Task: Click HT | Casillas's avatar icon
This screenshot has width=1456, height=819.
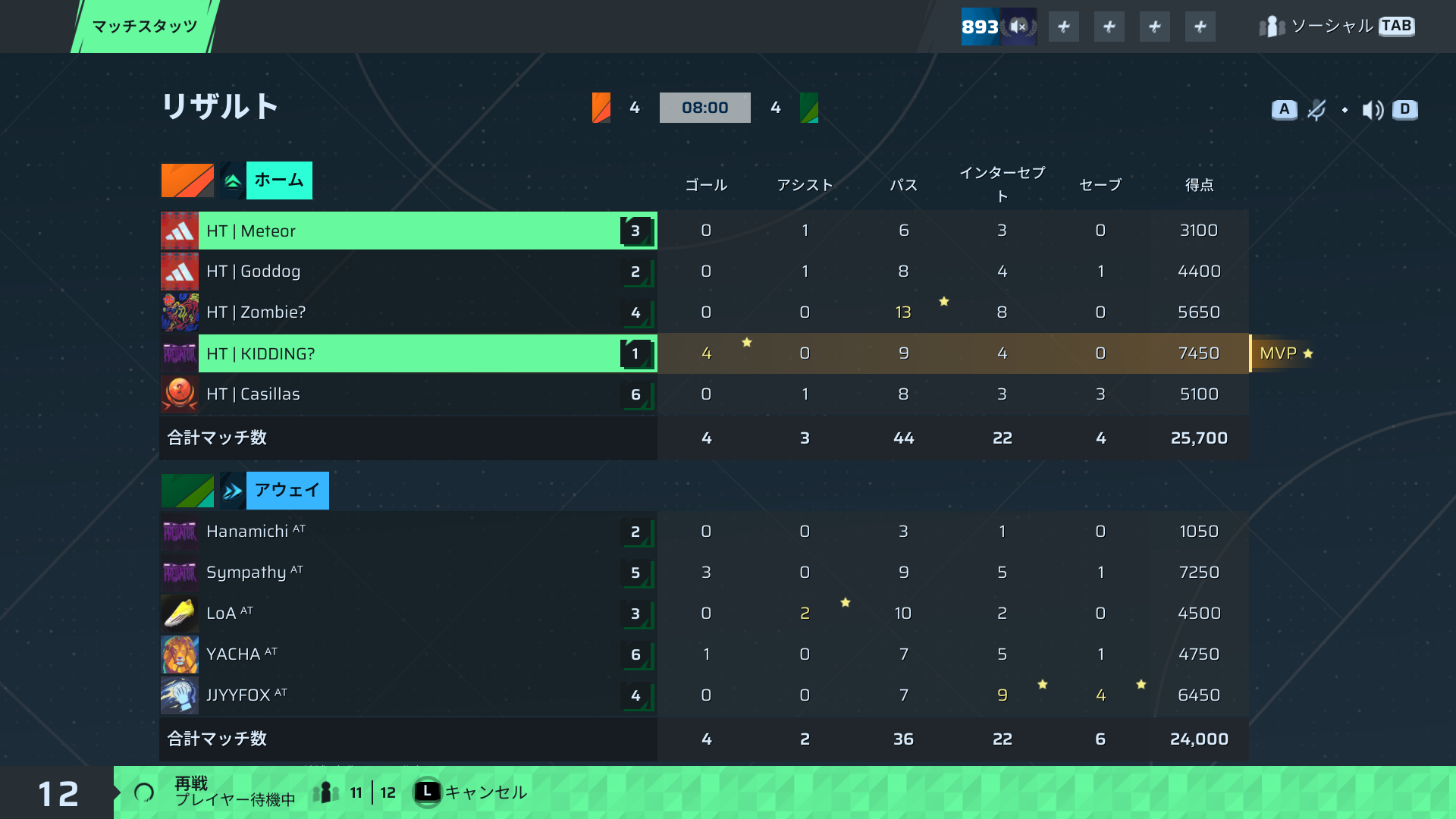Action: pos(180,394)
